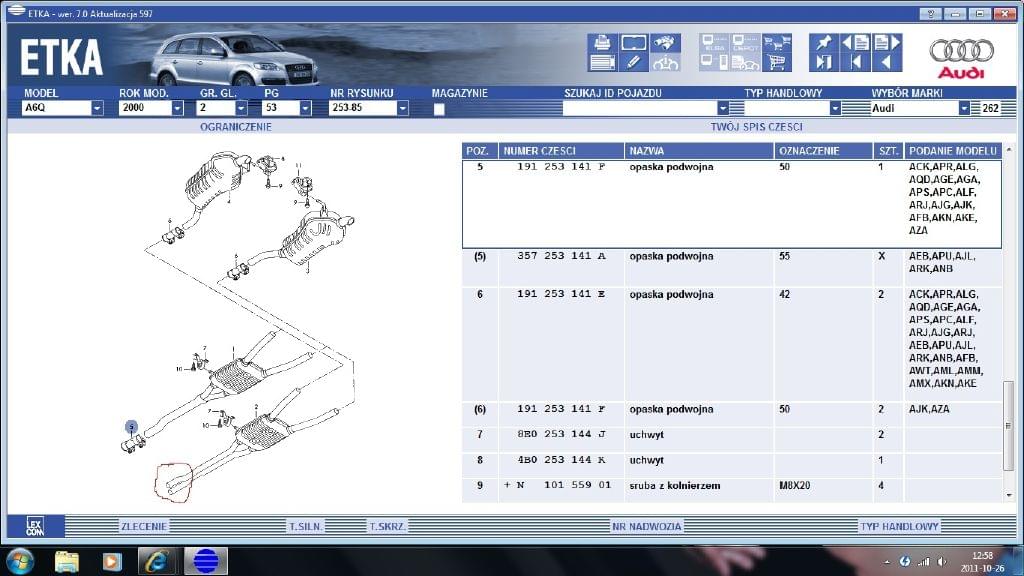
Task: Click the binoculars search icon
Action: (662, 43)
